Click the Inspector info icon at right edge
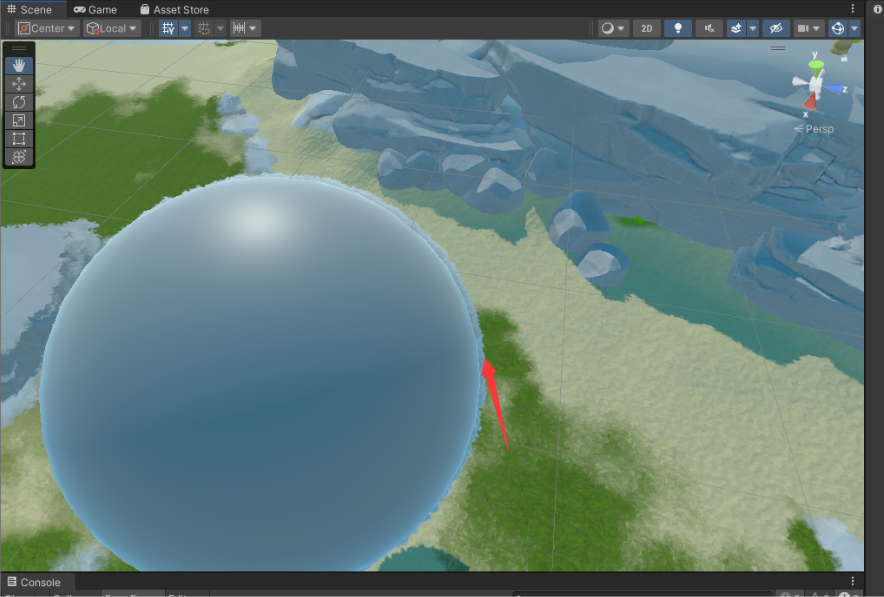Screen dimensions: 884x597 tap(877, 9)
